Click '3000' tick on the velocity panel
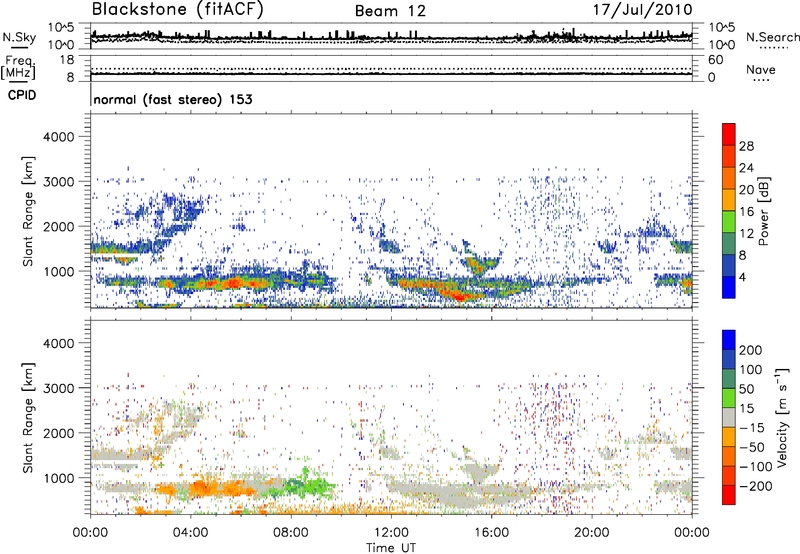800x554 pixels. coord(58,388)
